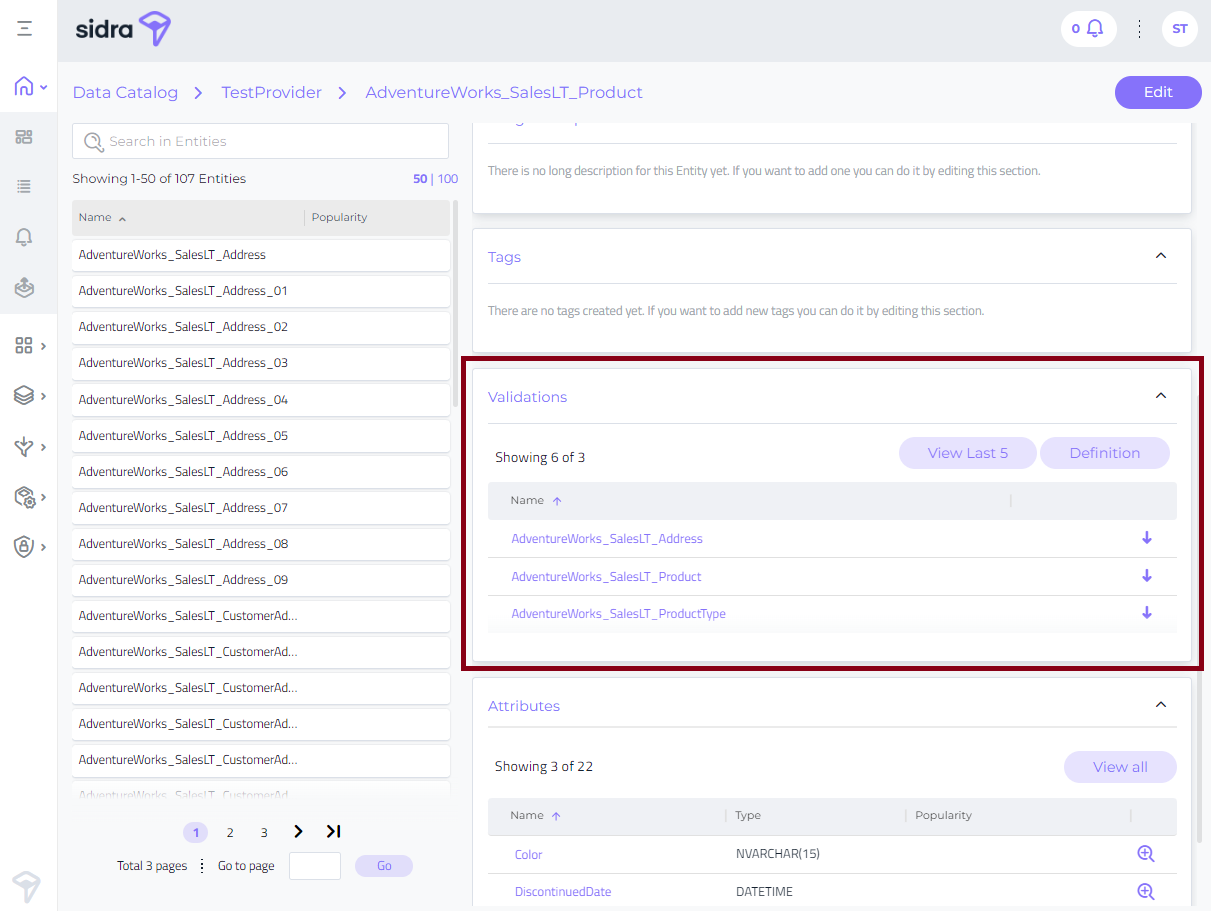Click the notifications bell icon in header
This screenshot has width=1211, height=911.
pyautogui.click(x=1094, y=29)
